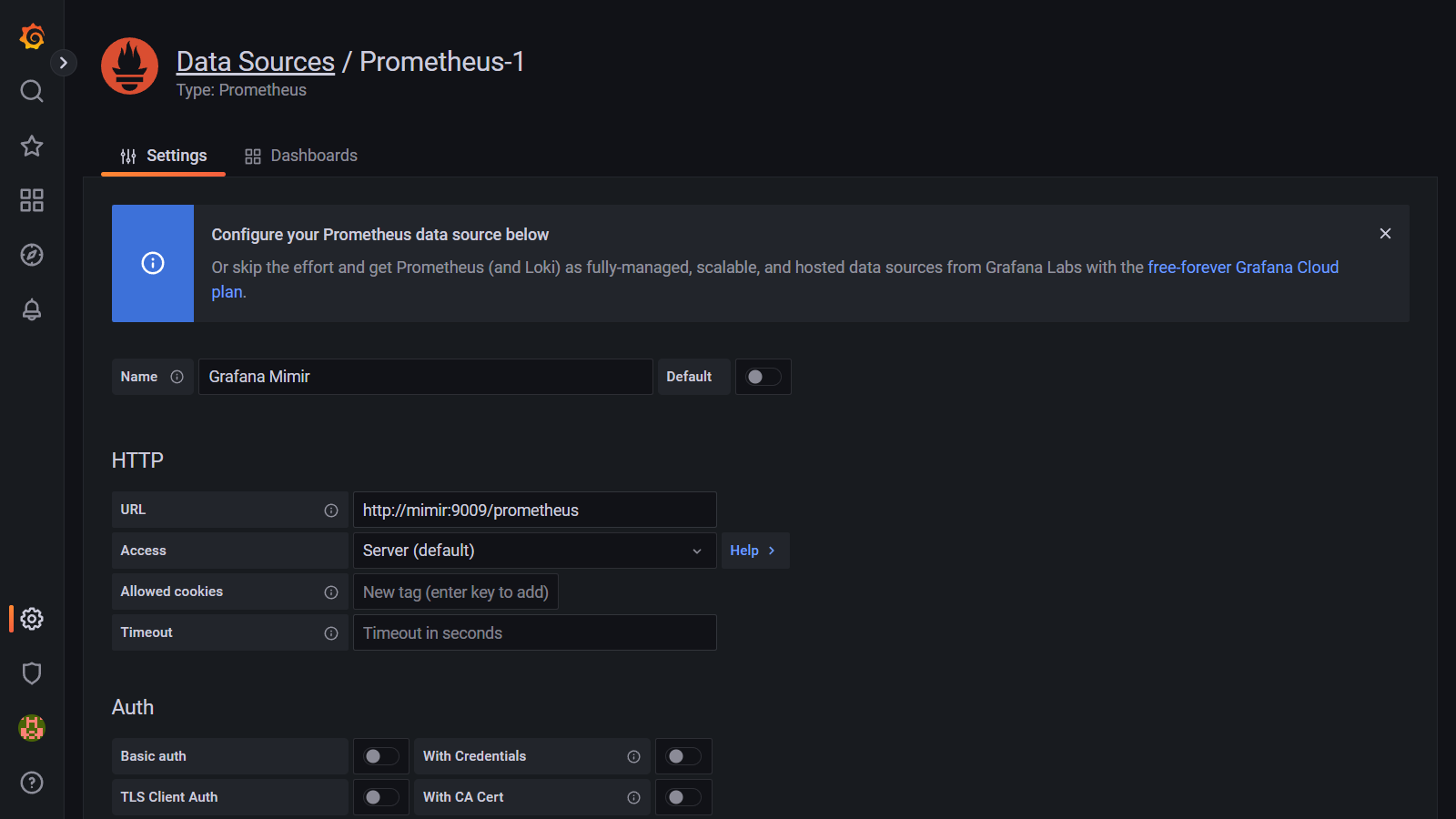Viewport: 1456px width, 819px height.
Task: Open the Explore compass icon
Action: [32, 255]
